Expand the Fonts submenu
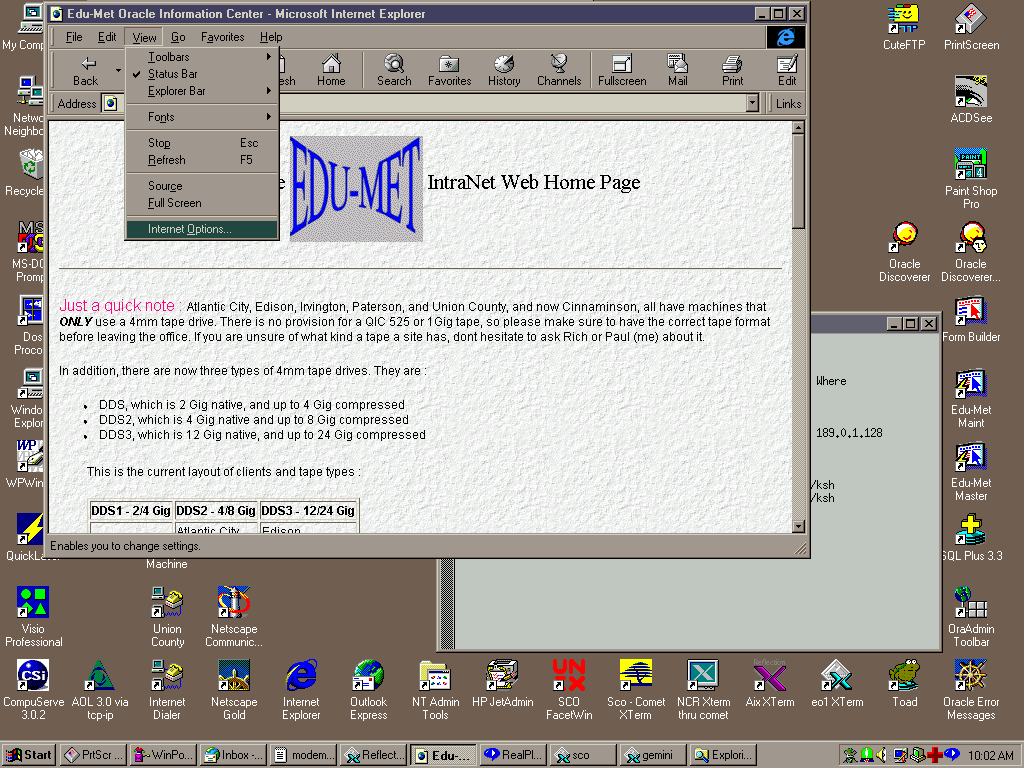Viewport: 1024px width, 768px height. tap(202, 117)
